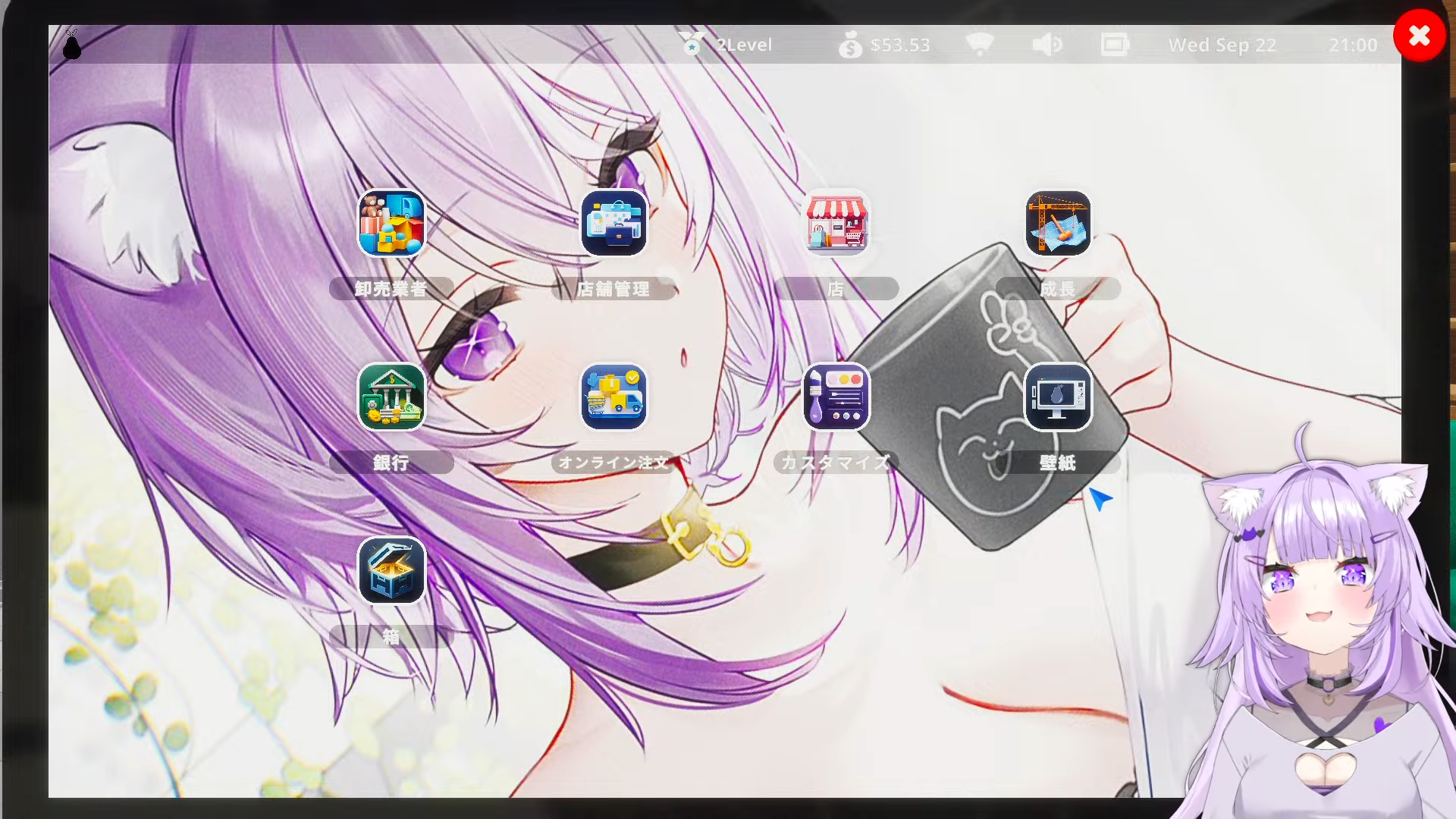The width and height of the screenshot is (1456, 819).
Task: Click the 成長 label
Action: 1058,289
